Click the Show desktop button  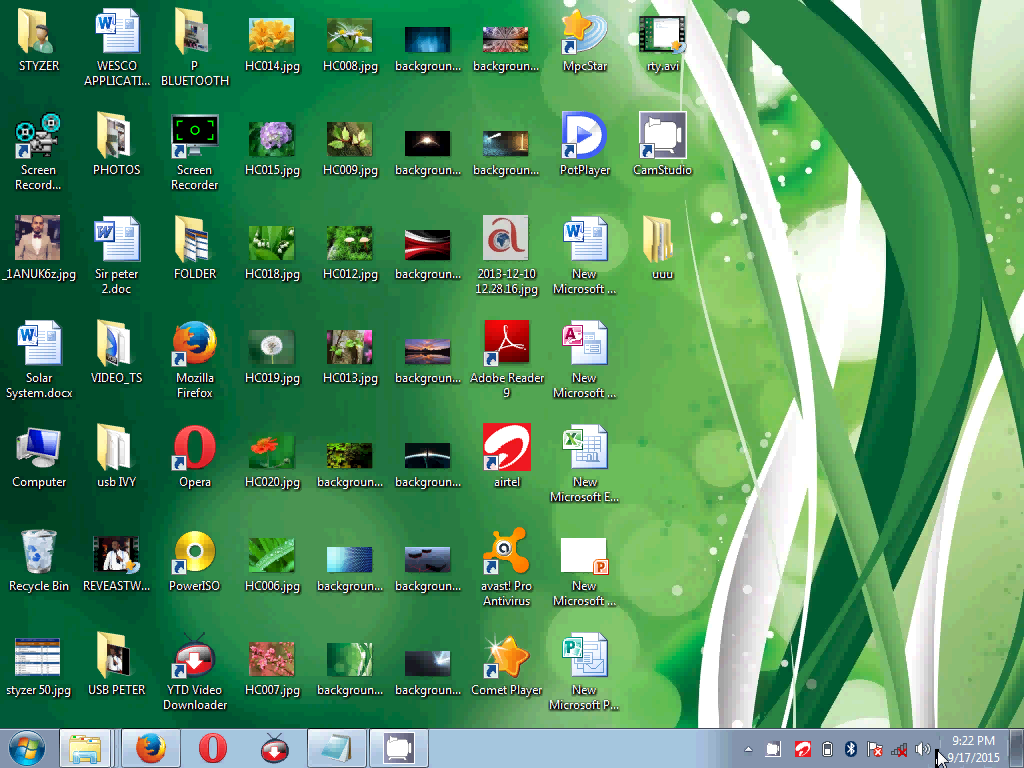[1017, 748]
